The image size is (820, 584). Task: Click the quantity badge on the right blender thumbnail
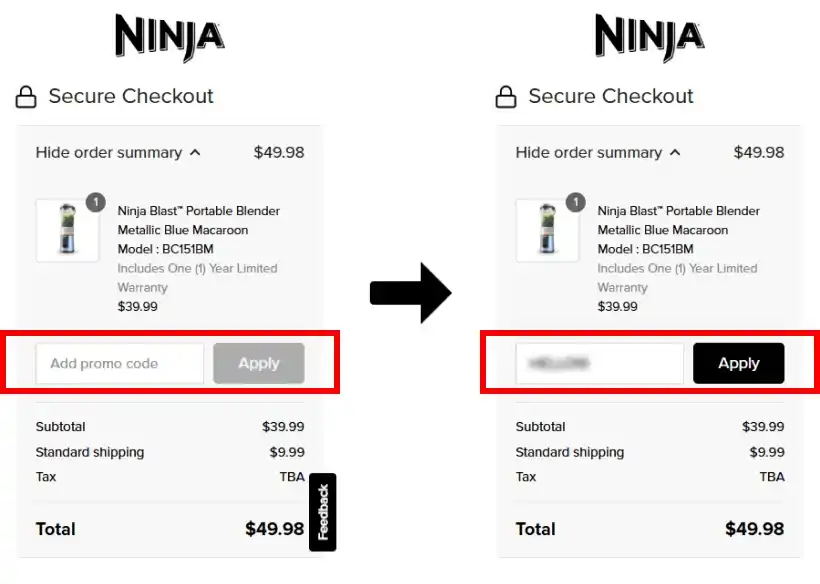(576, 202)
